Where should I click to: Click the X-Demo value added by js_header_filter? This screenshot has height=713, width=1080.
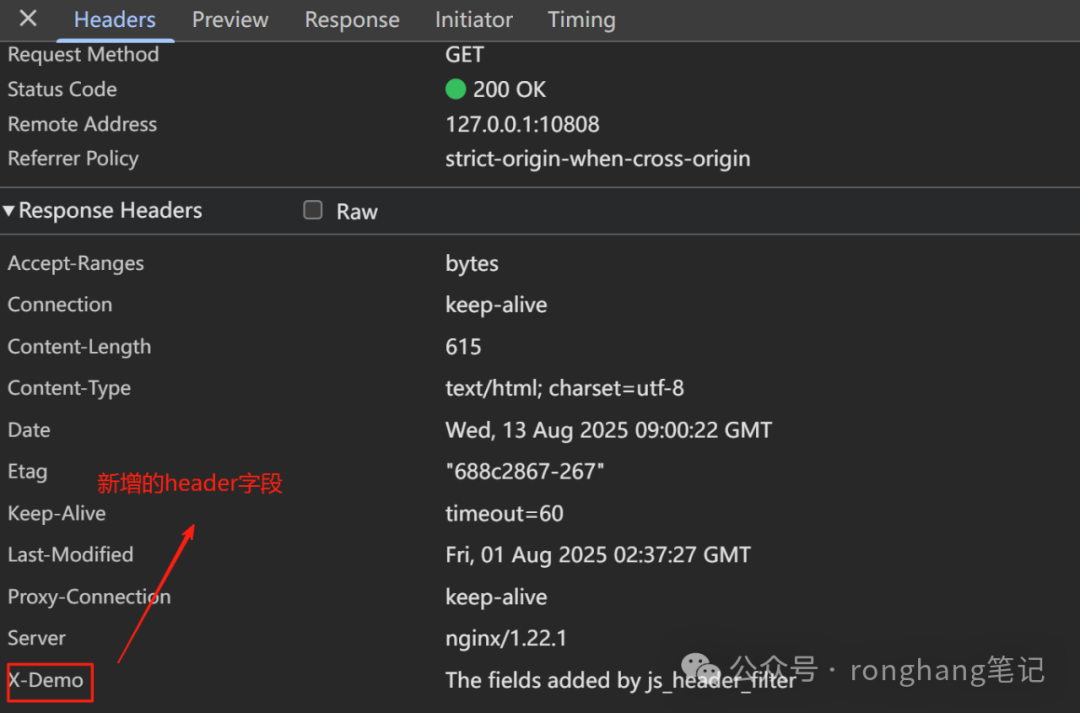click(x=621, y=680)
